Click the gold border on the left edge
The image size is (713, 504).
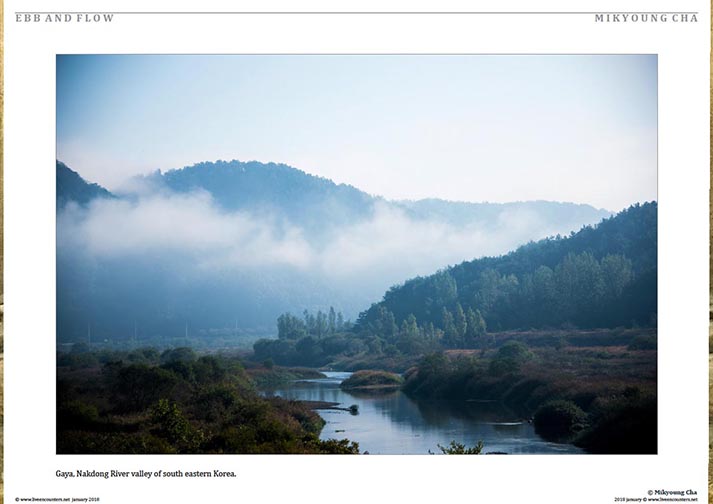pyautogui.click(x=1, y=252)
